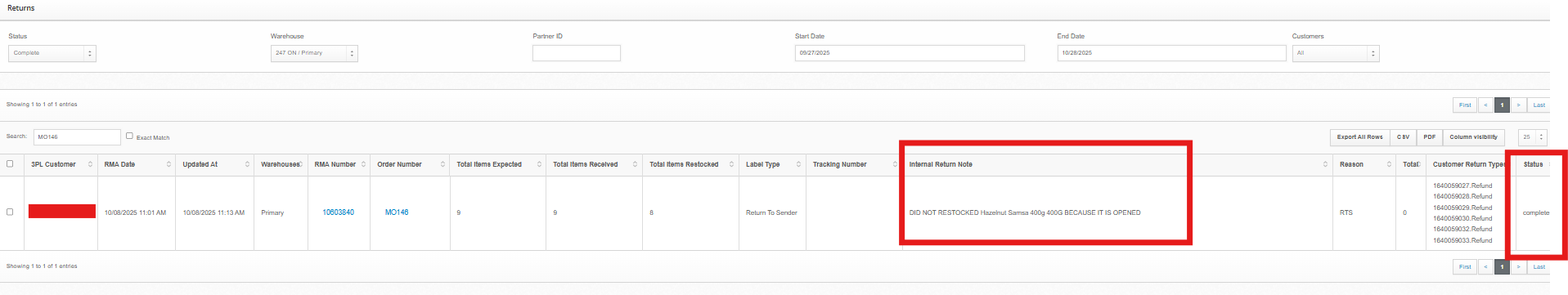This screenshot has width=1568, height=295.
Task: Click the RMA date cell 10/08/2025 11:01 AM
Action: (x=135, y=212)
